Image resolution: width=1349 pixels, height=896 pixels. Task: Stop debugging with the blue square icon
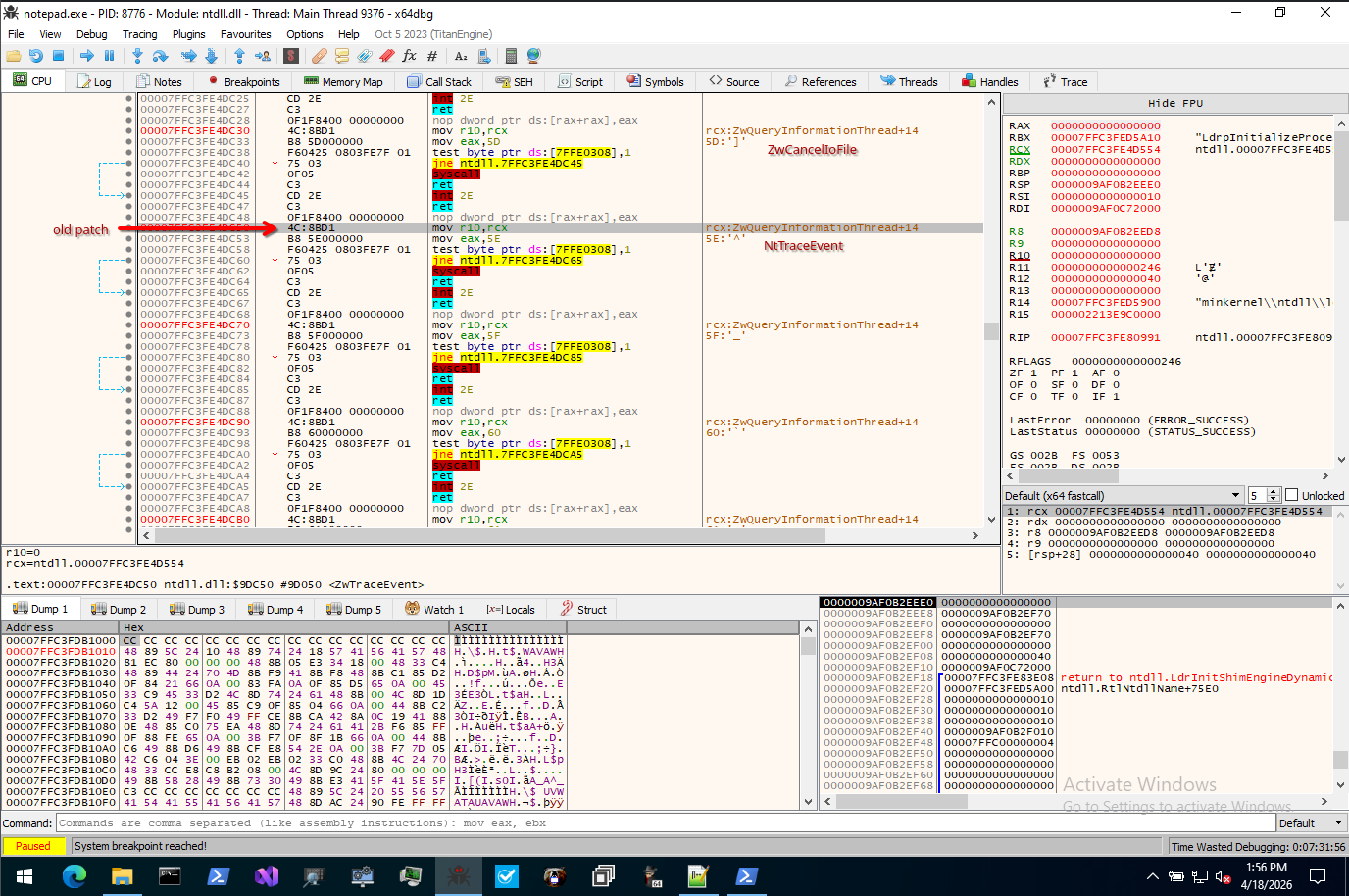(x=58, y=56)
